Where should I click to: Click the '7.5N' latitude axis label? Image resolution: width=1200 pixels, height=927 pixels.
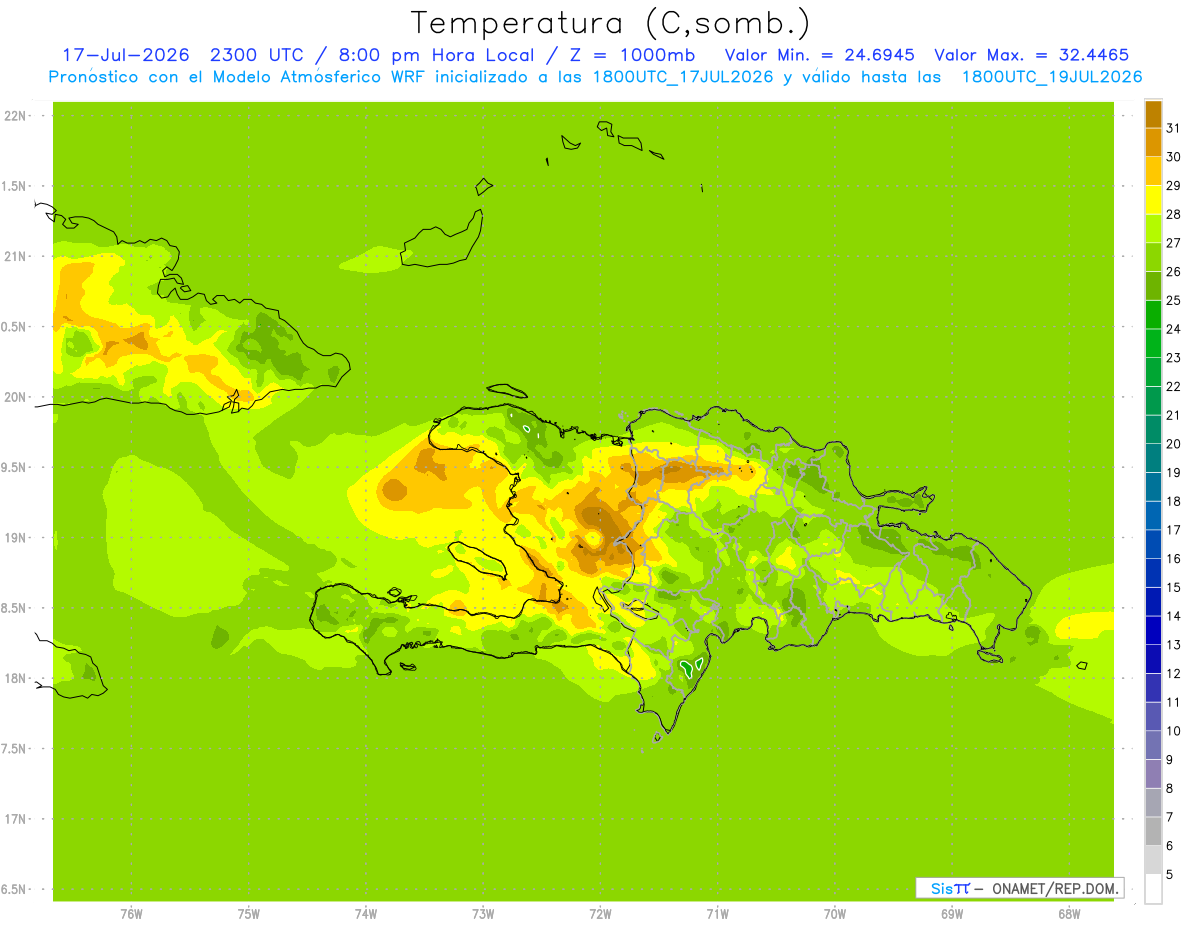14,749
